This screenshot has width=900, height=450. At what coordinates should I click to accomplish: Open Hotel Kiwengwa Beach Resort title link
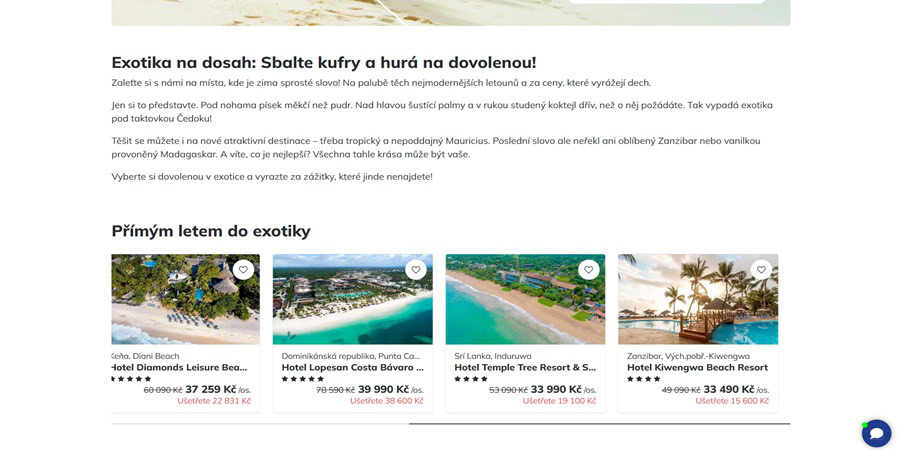(x=697, y=367)
